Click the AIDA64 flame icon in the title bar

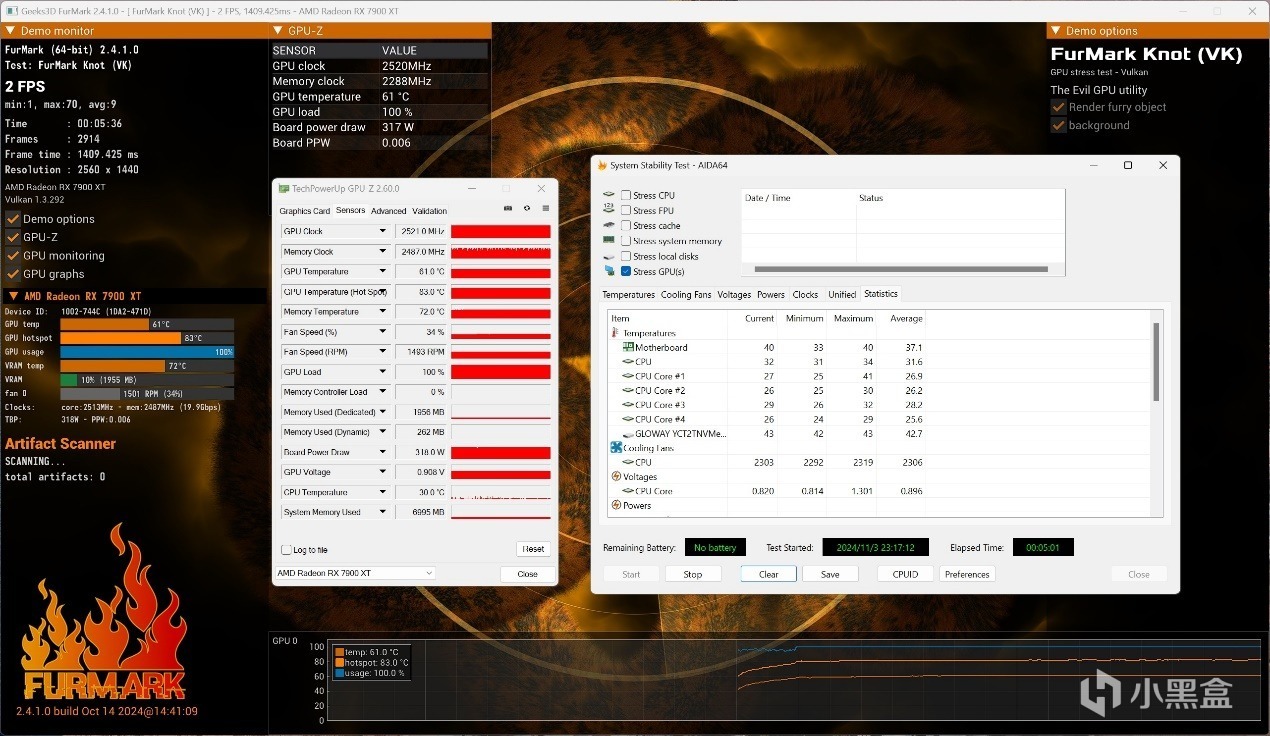pos(601,165)
